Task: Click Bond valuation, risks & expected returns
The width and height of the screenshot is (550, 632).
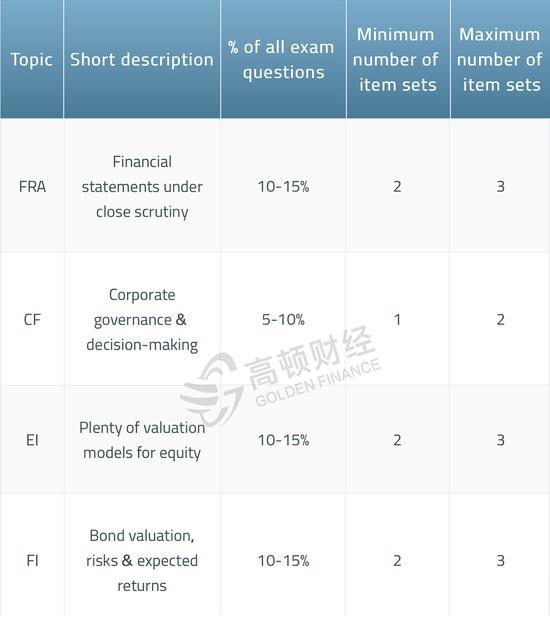Action: coord(142,561)
